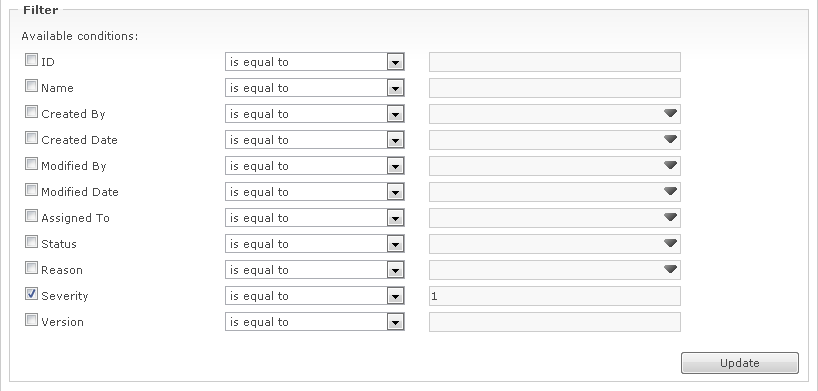Check the Assigned To condition
This screenshot has height=391, width=818.
point(31,216)
